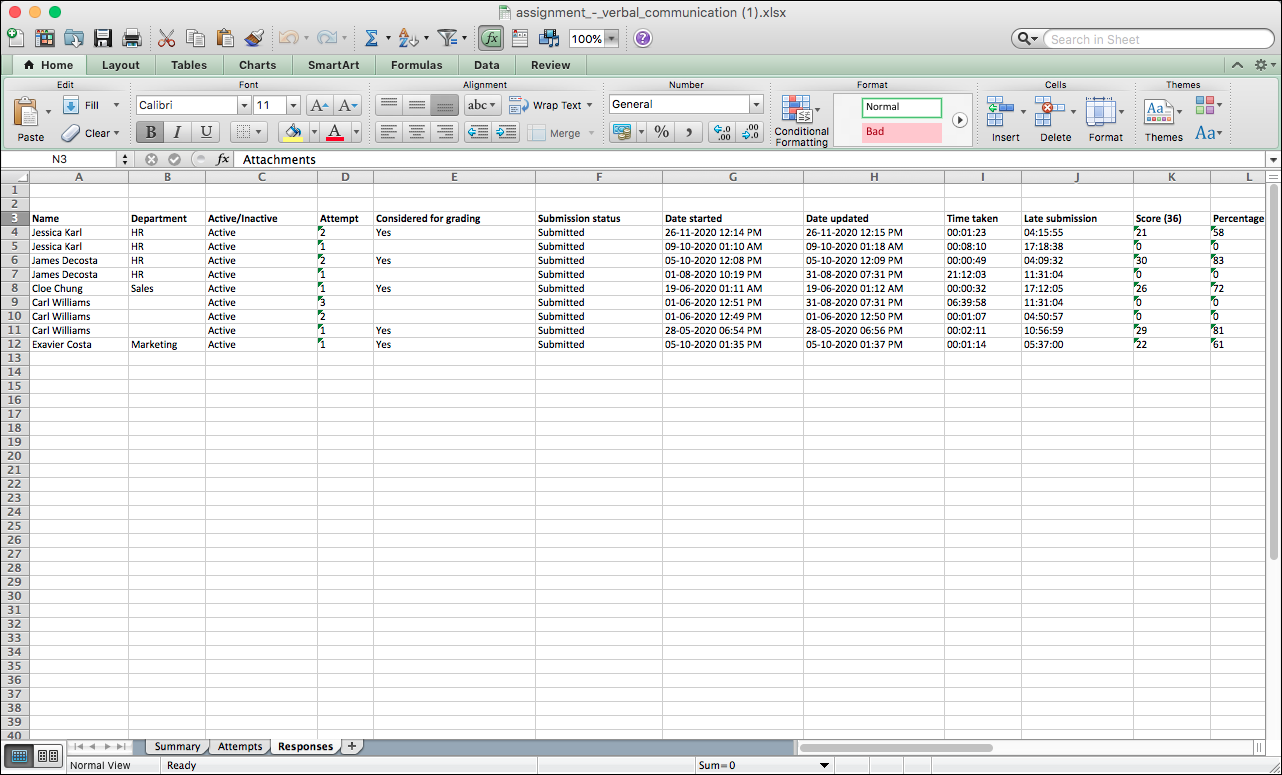Screen dimensions: 1282x775
Task: Click the decrease indent icon
Action: (478, 132)
